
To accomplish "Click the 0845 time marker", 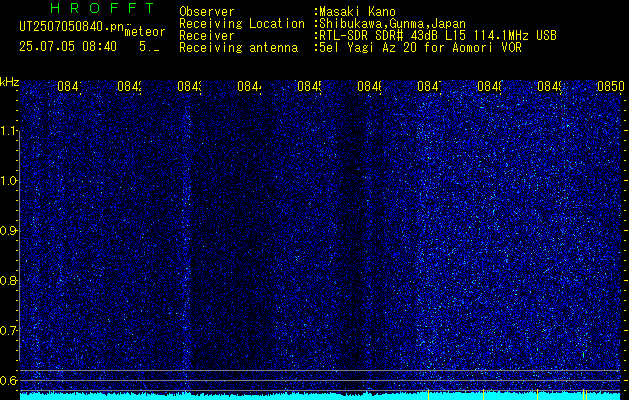I will (309, 86).
